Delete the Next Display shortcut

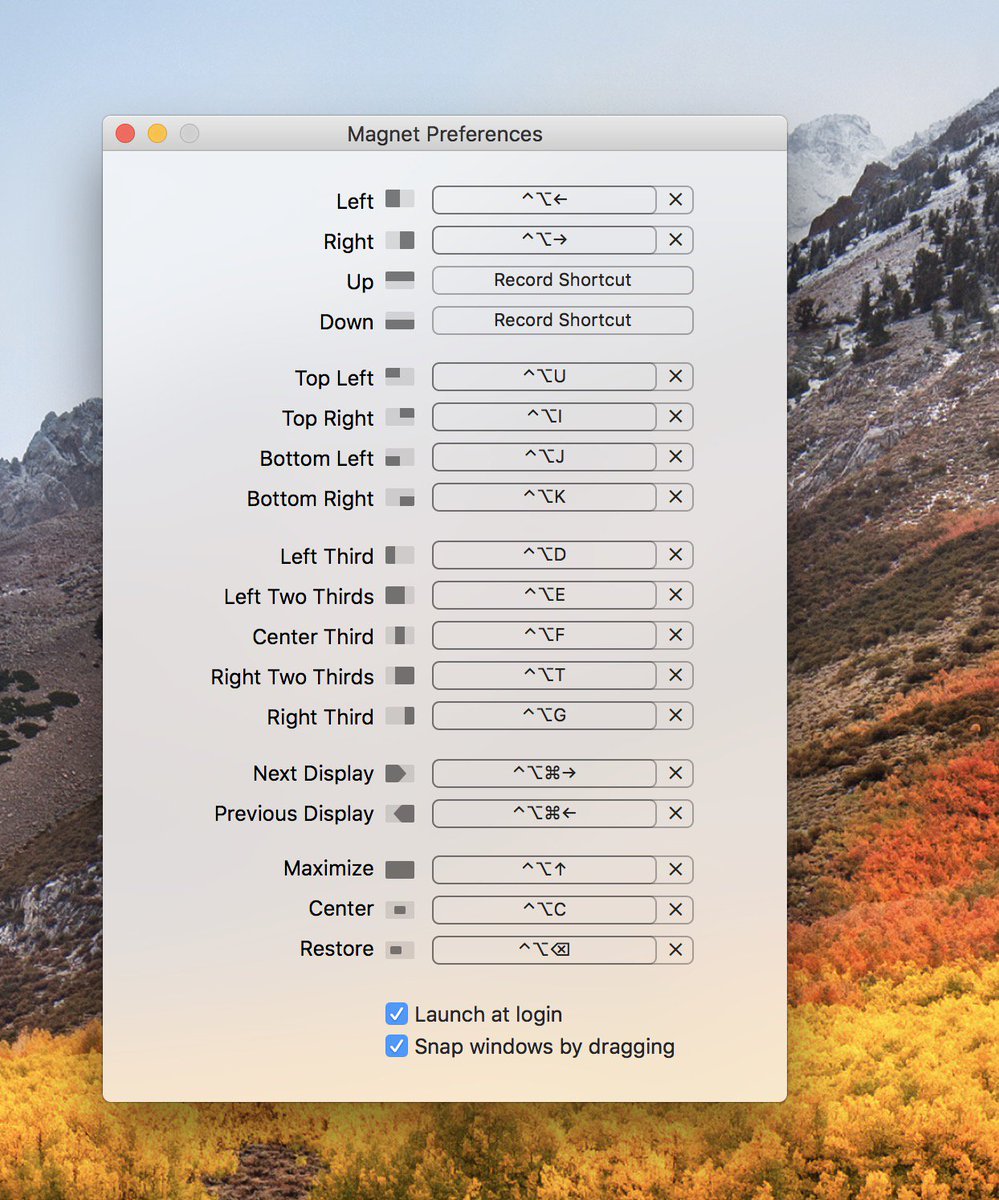(675, 773)
